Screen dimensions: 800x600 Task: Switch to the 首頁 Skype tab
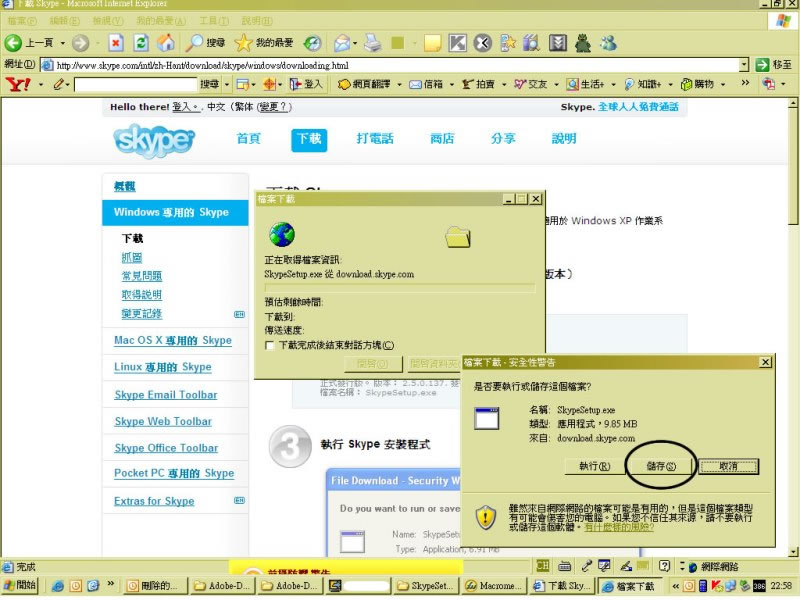[249, 138]
